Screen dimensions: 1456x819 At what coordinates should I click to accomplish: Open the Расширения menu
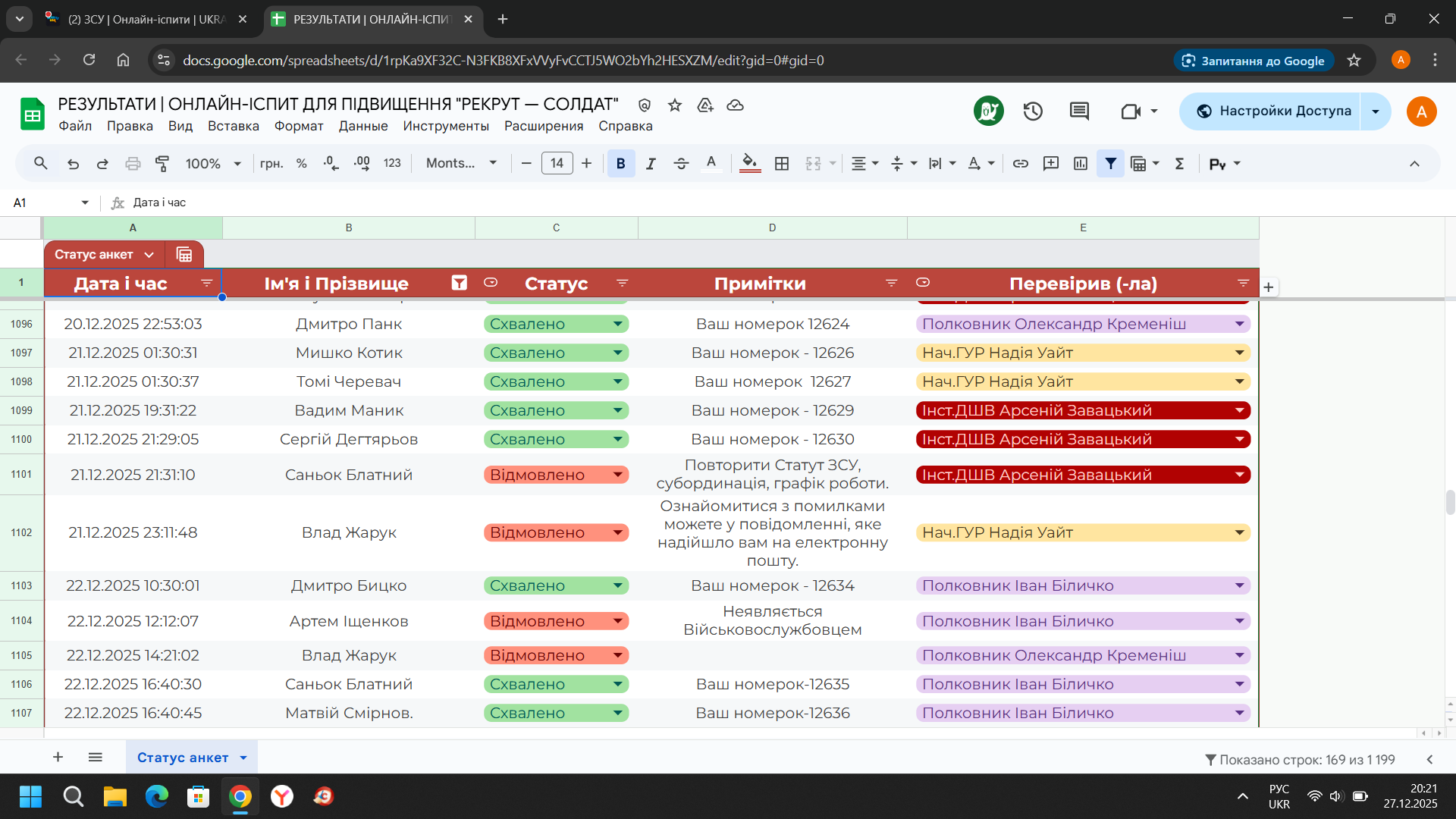coord(543,126)
